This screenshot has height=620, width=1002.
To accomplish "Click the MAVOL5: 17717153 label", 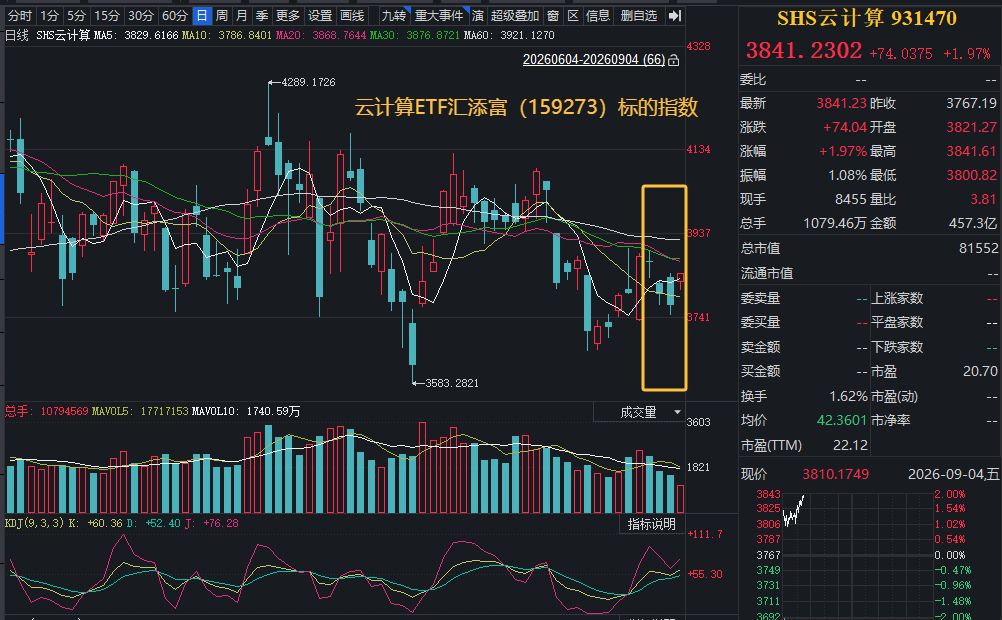I will [x=140, y=411].
